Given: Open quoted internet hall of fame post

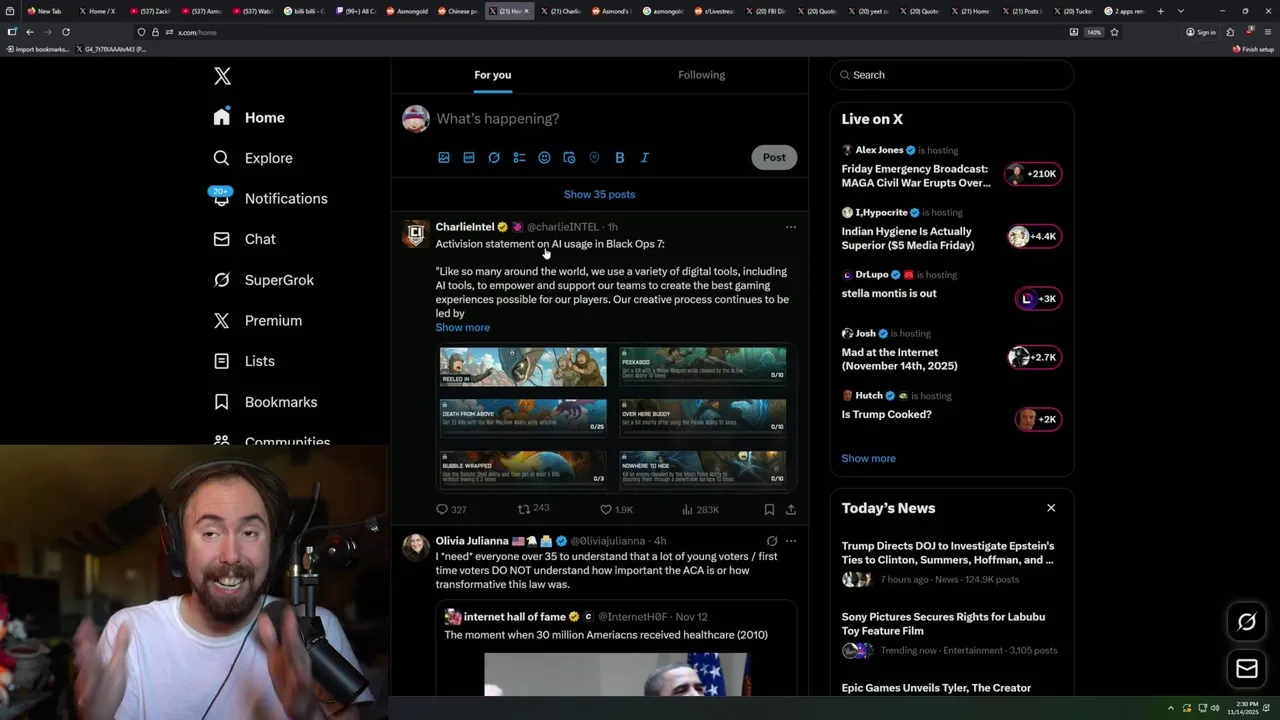Looking at the screenshot, I should click(x=616, y=650).
